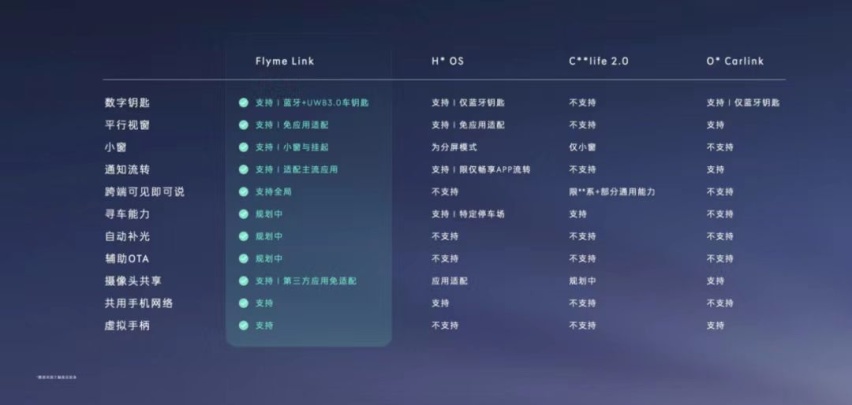The image size is (852, 405).
Task: Click the checkmark in the 自动补光 row
Action: coord(243,236)
